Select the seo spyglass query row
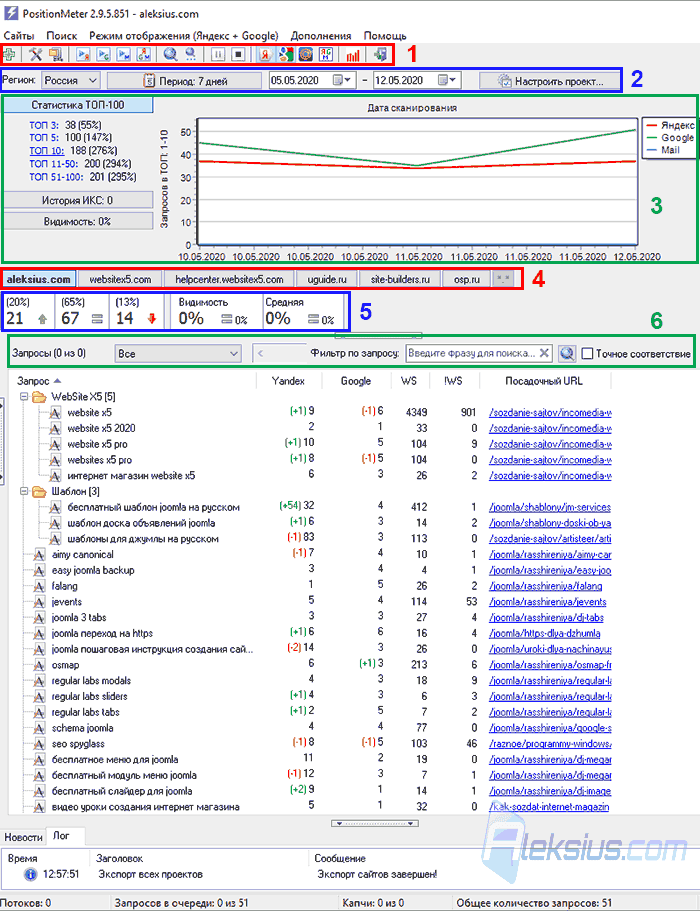This screenshot has width=700, height=911. click(x=78, y=744)
